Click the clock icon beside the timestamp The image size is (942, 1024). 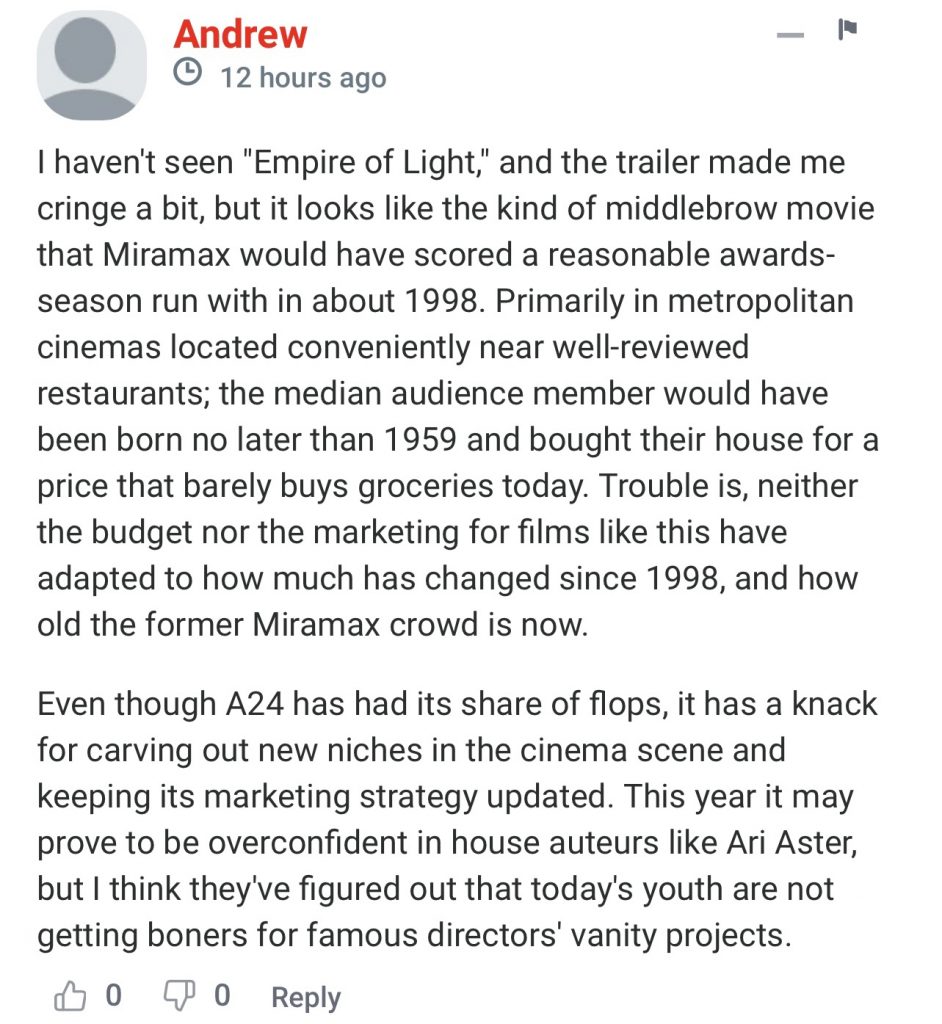tap(188, 73)
